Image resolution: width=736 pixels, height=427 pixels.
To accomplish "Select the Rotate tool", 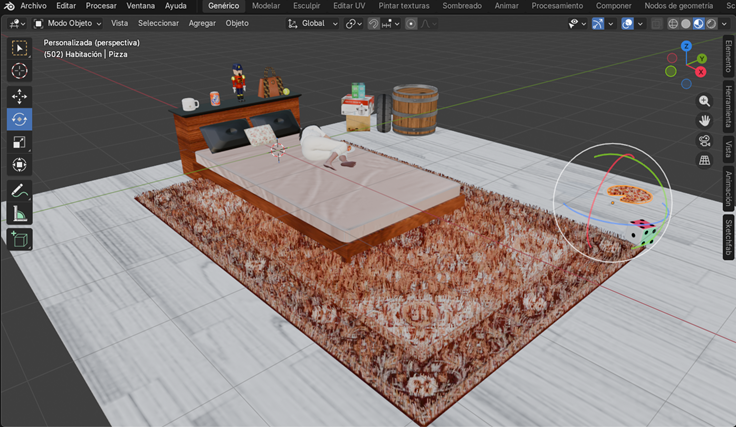I will pos(19,119).
